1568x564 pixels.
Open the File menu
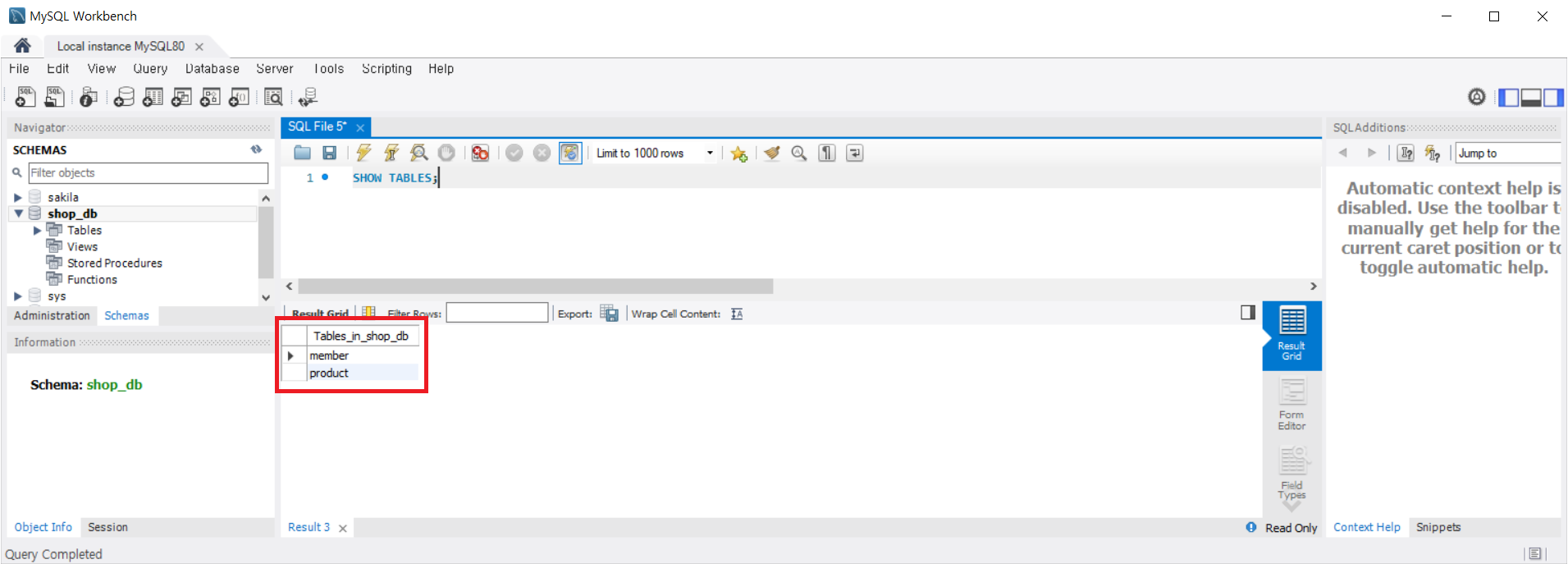point(19,69)
